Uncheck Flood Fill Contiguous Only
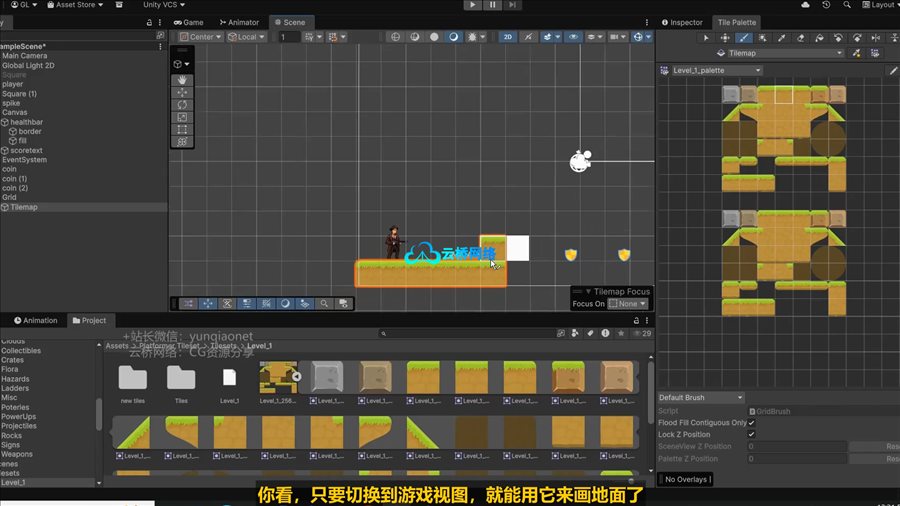This screenshot has height=506, width=900. click(x=752, y=423)
